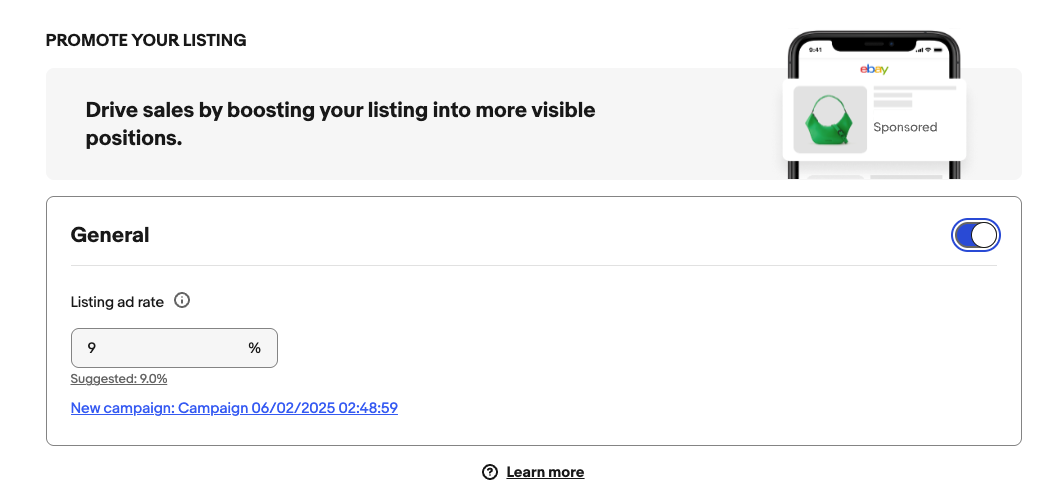This screenshot has height=495, width=1056.
Task: Click the 9:41 time on the phone illustration
Action: (x=815, y=50)
